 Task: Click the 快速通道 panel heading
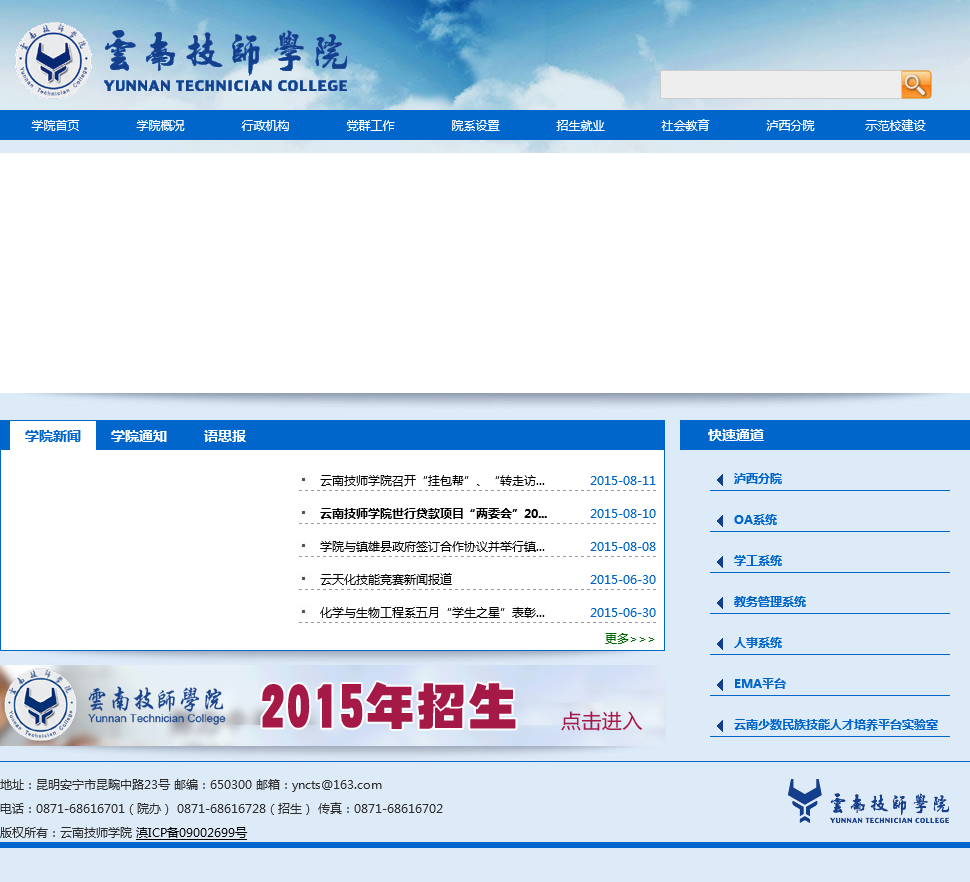coord(736,435)
